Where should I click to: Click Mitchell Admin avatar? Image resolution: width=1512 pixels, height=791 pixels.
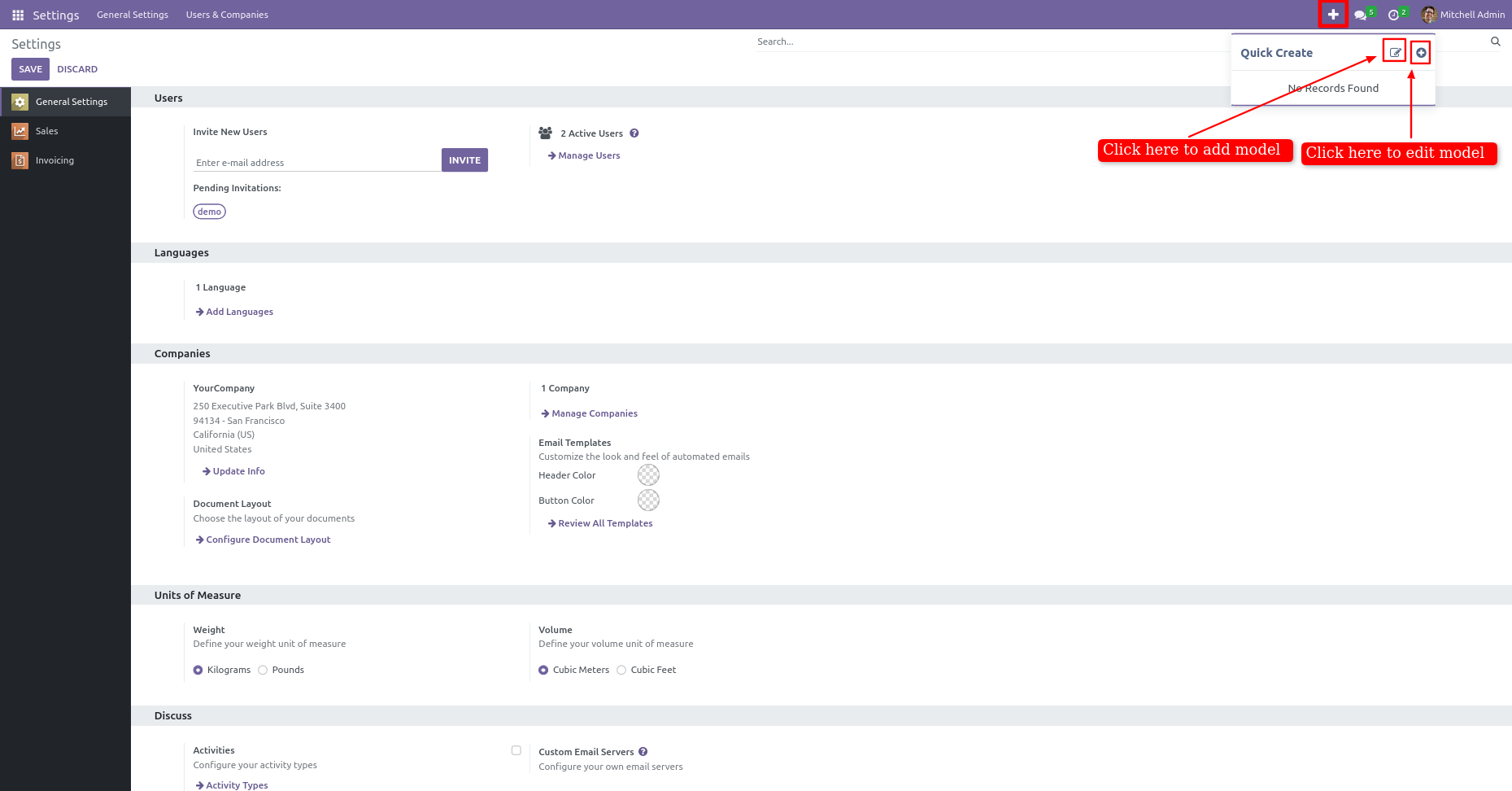coord(1429,15)
